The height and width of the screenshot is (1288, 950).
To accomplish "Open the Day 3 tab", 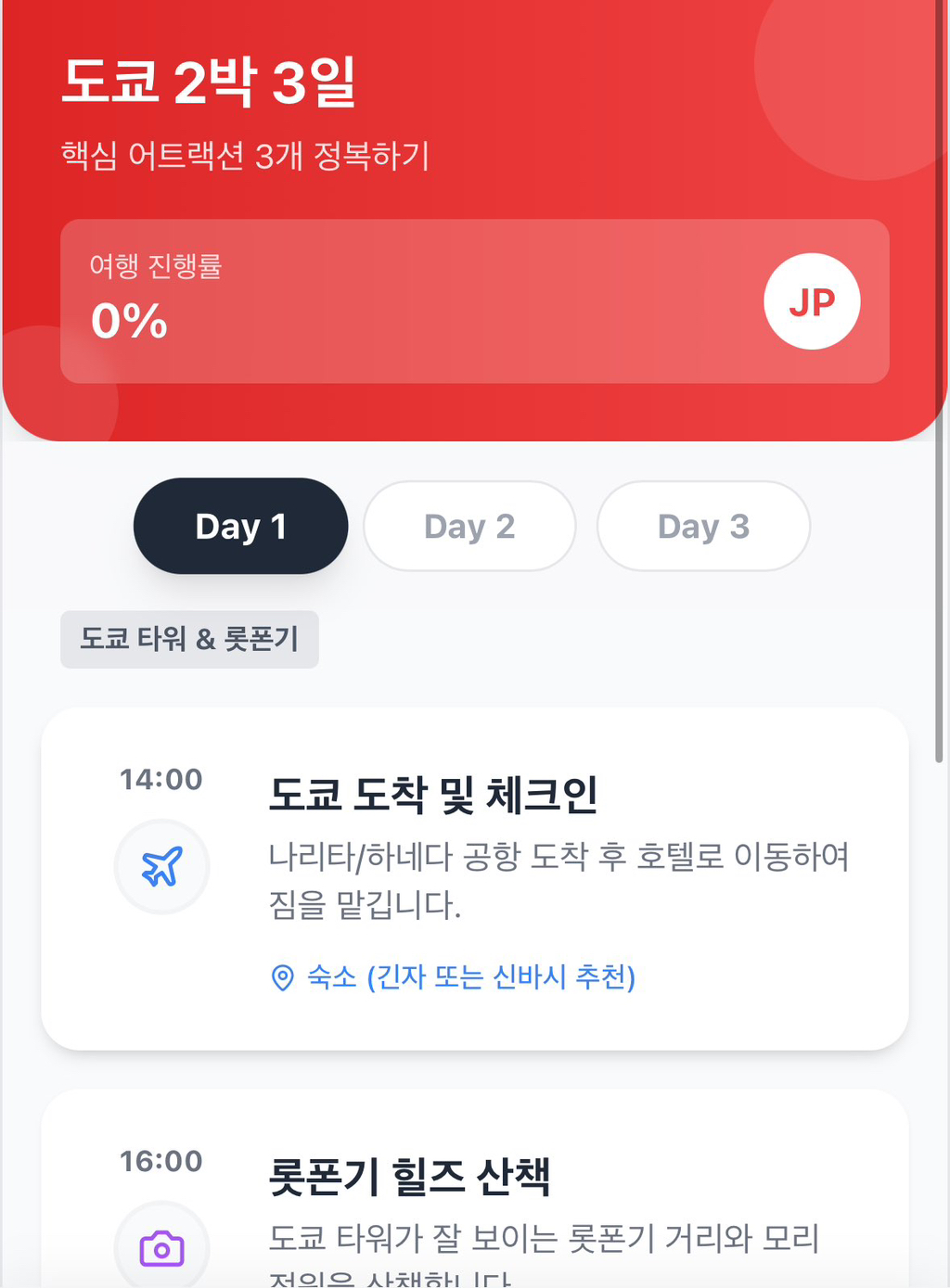I will (x=703, y=526).
